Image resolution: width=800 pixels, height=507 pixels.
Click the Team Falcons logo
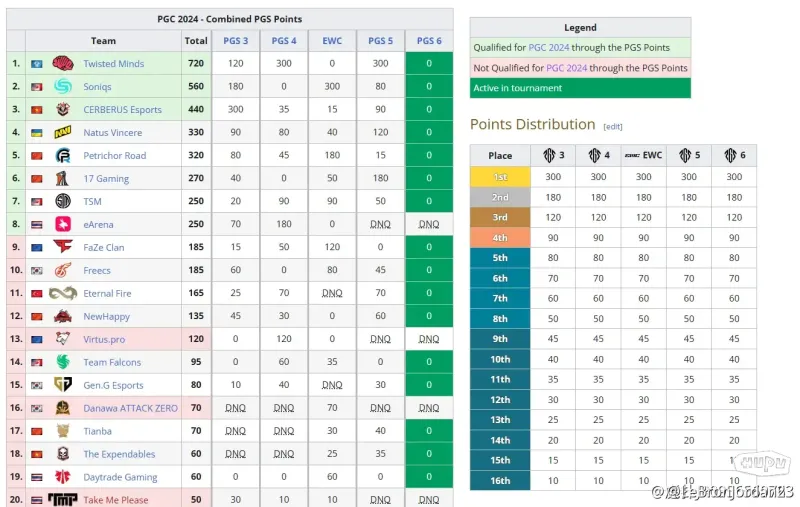coord(63,362)
